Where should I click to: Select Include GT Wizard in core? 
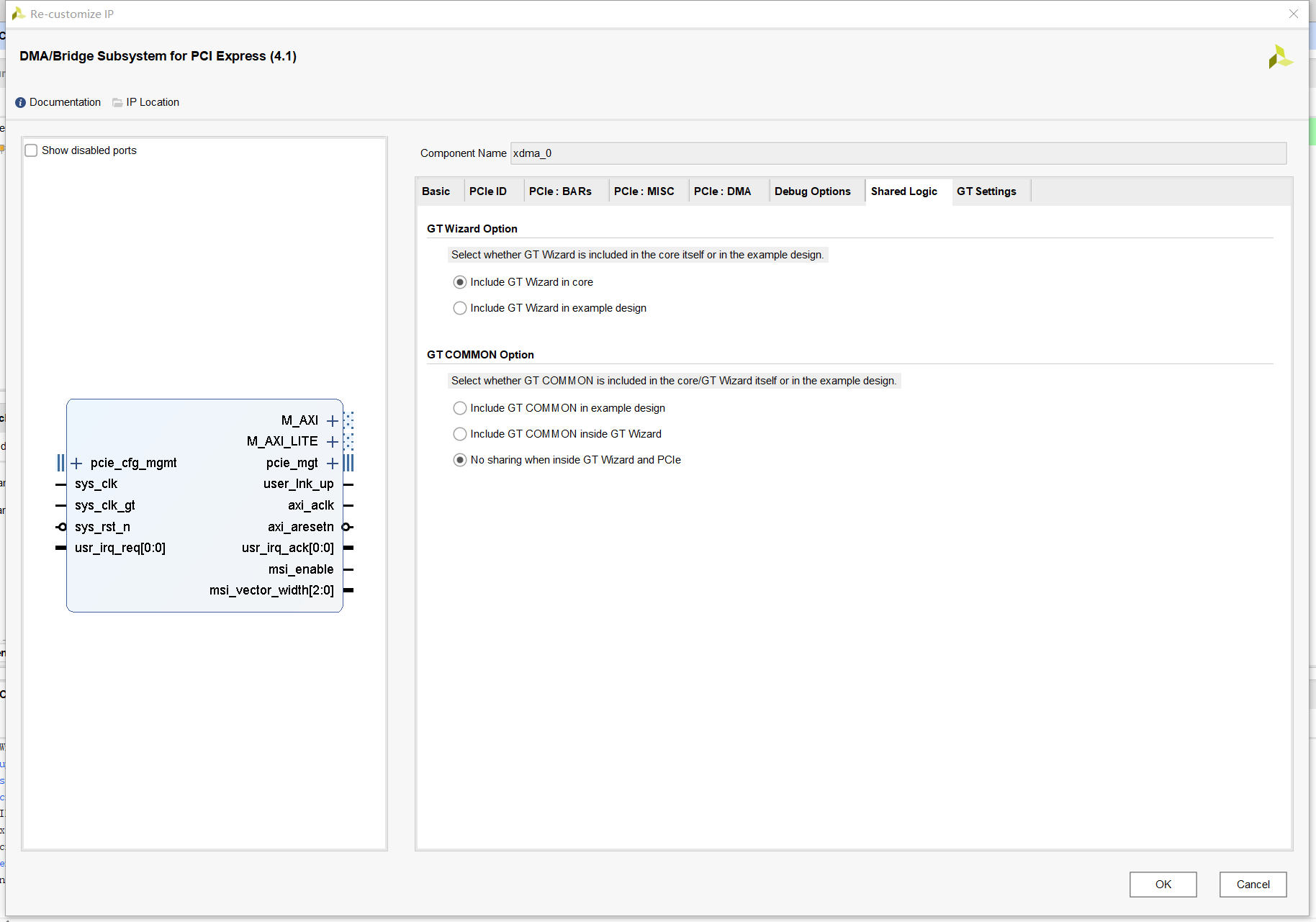click(460, 282)
